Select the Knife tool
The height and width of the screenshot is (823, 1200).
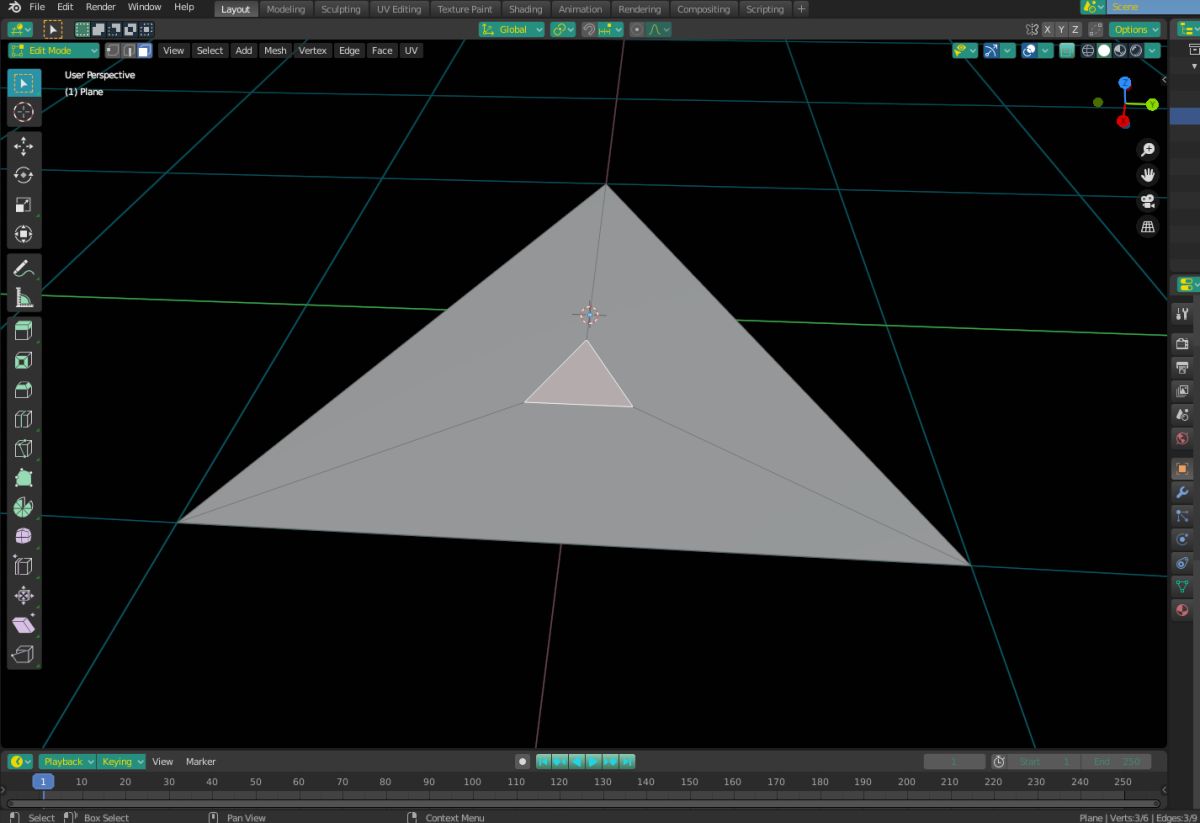24,449
